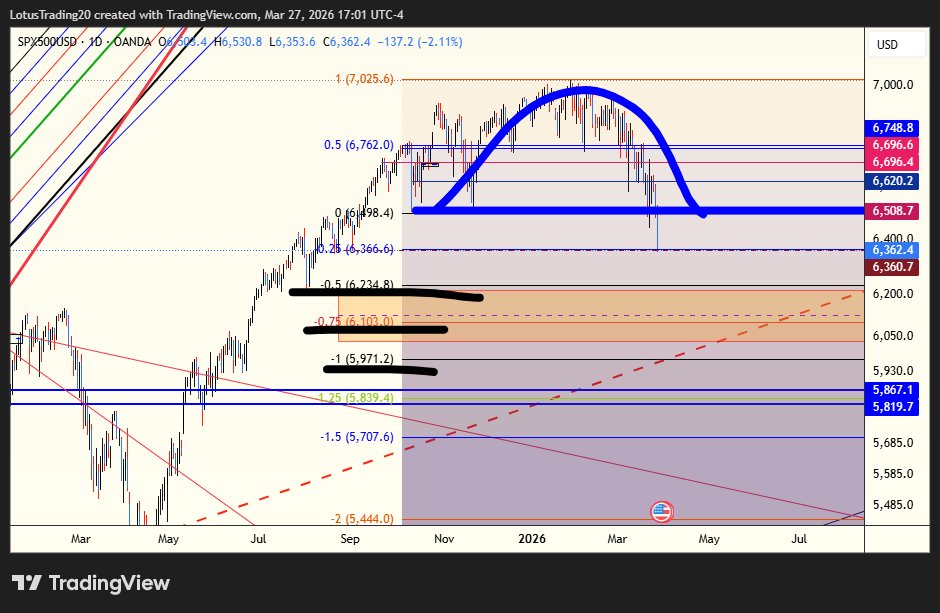The width and height of the screenshot is (940, 613).
Task: Click the SPX500USD symbol name
Action: (x=47, y=42)
